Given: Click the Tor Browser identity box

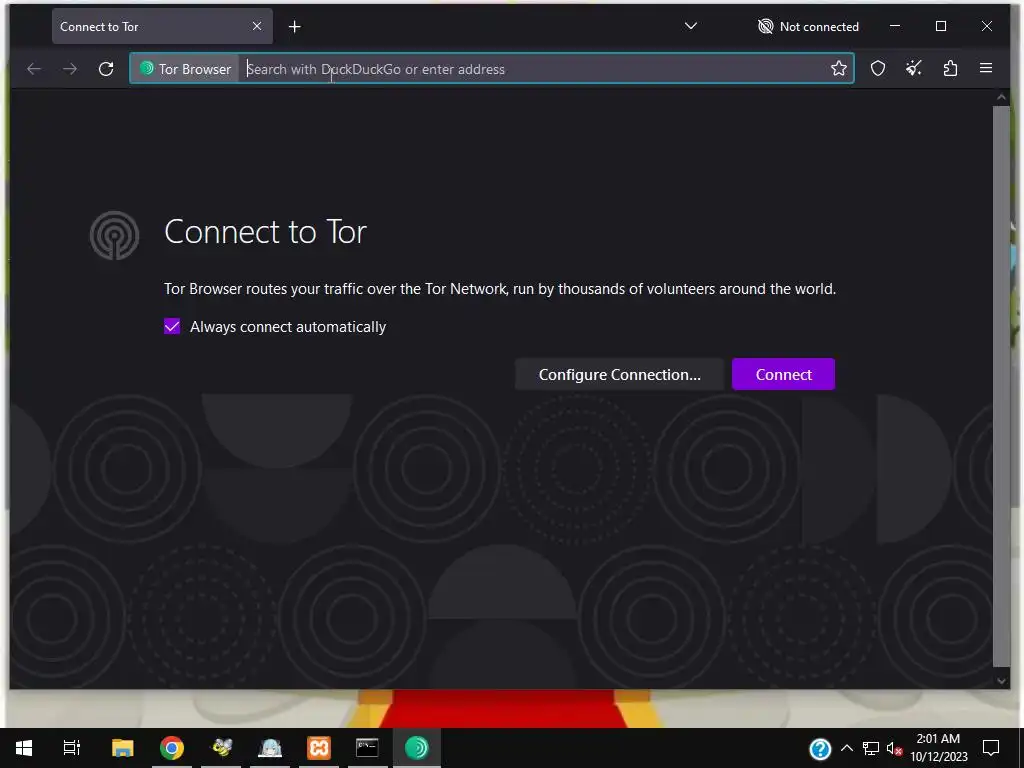Looking at the screenshot, I should (185, 69).
